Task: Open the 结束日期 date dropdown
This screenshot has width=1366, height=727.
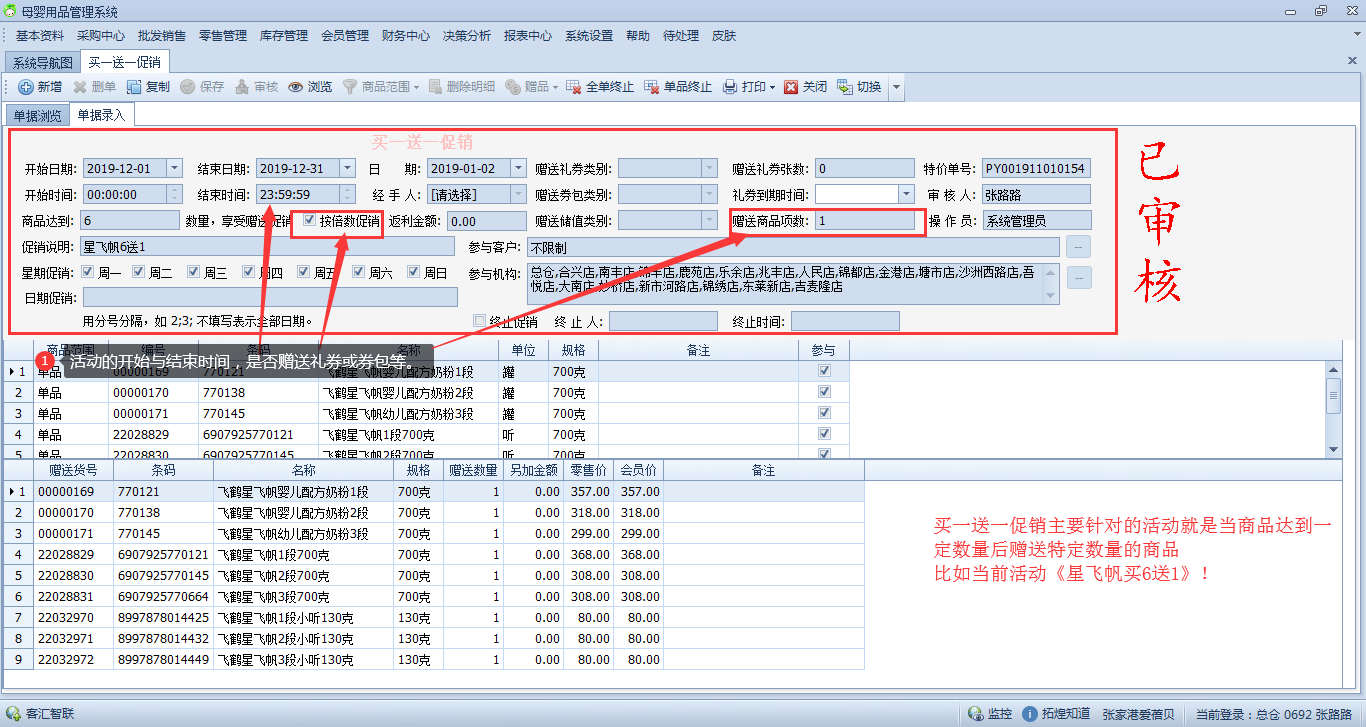Action: click(347, 168)
